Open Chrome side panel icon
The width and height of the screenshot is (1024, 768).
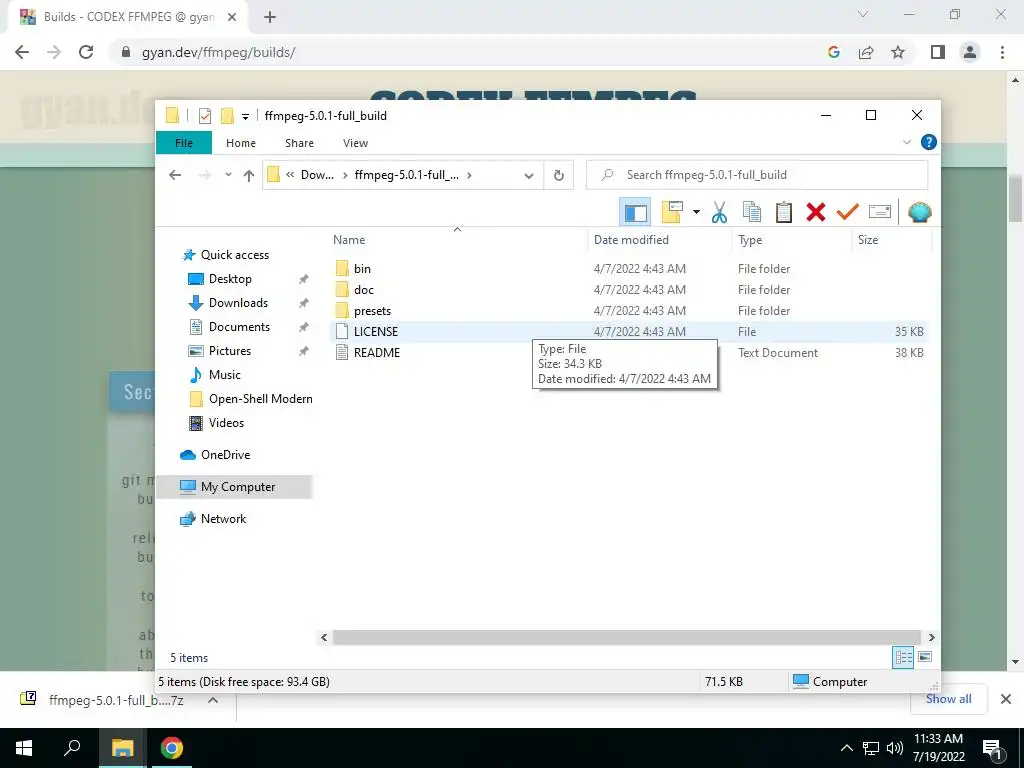(938, 52)
